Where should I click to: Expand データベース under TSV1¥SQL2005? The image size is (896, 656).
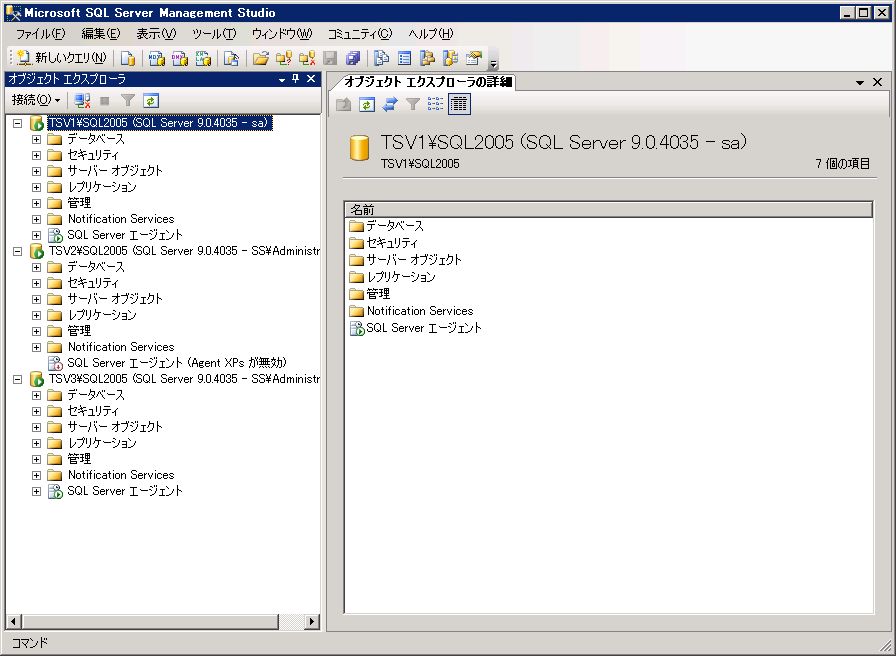(37, 139)
